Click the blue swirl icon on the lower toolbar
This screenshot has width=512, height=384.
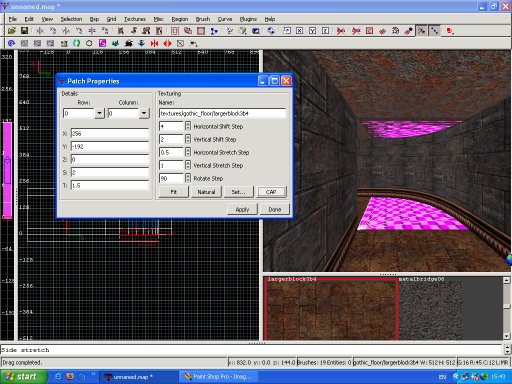12,43
